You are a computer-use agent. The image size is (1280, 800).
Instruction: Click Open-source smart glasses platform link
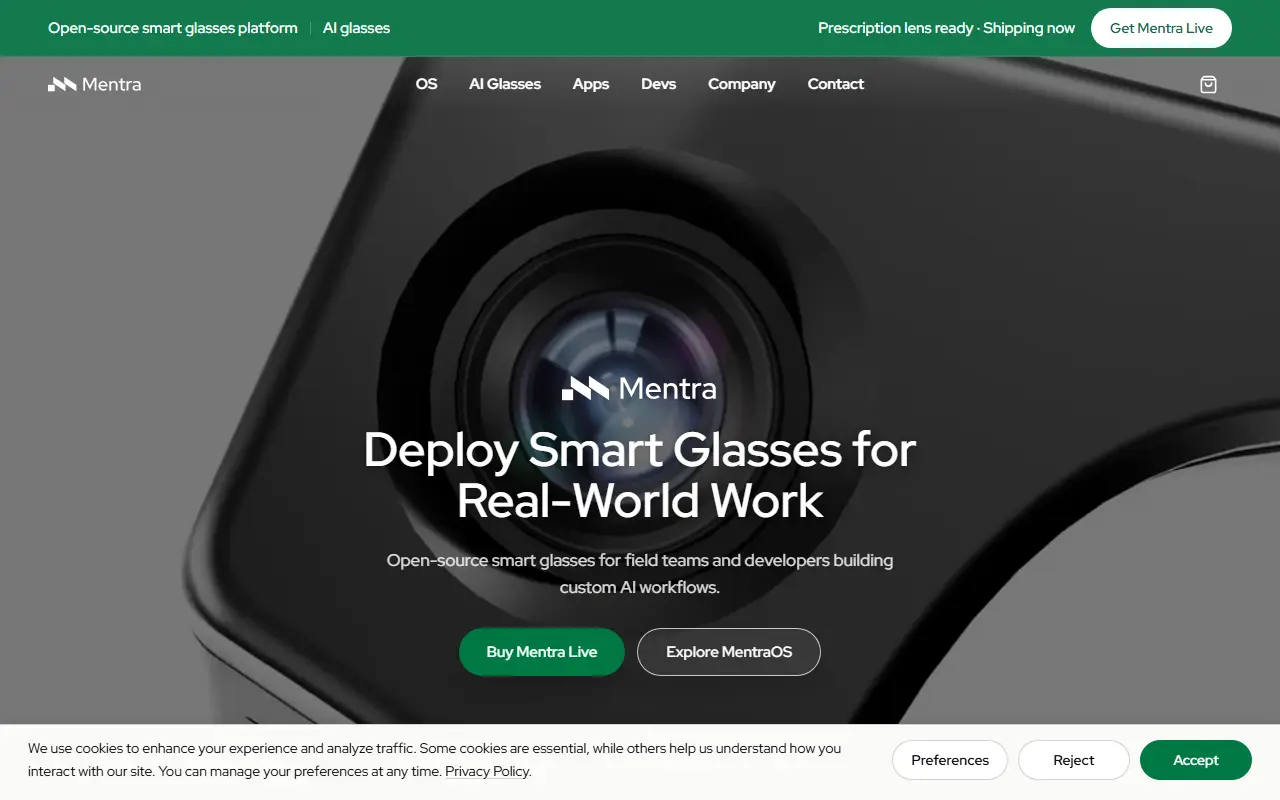click(x=173, y=28)
